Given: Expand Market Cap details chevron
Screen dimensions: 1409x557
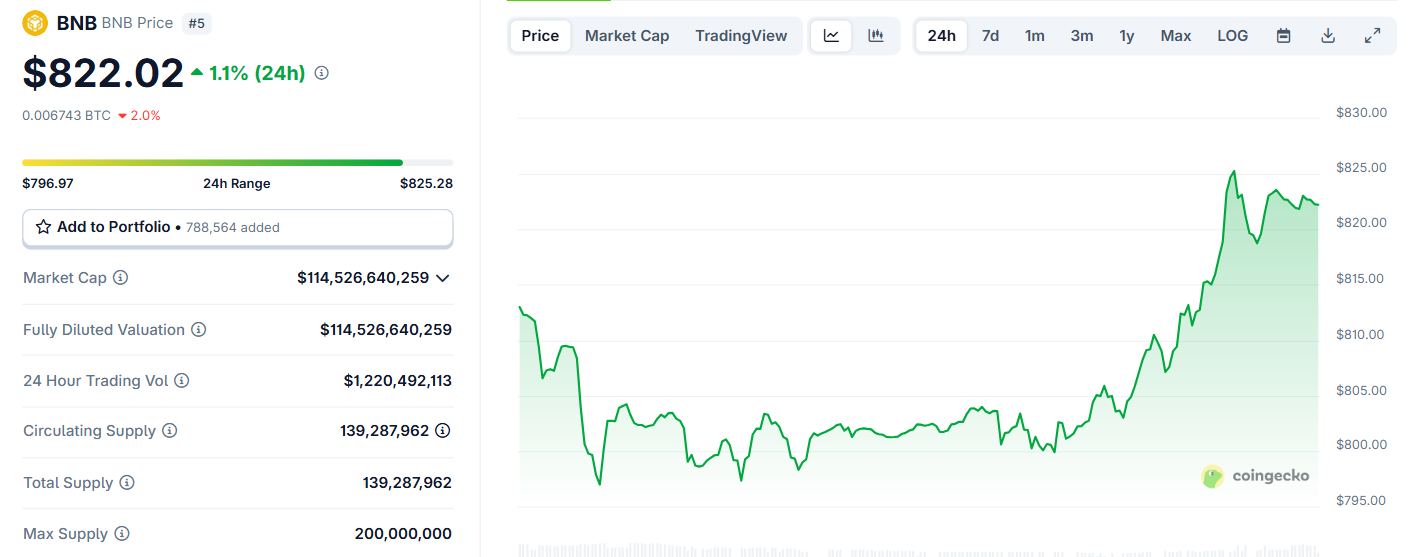Looking at the screenshot, I should click(x=443, y=278).
